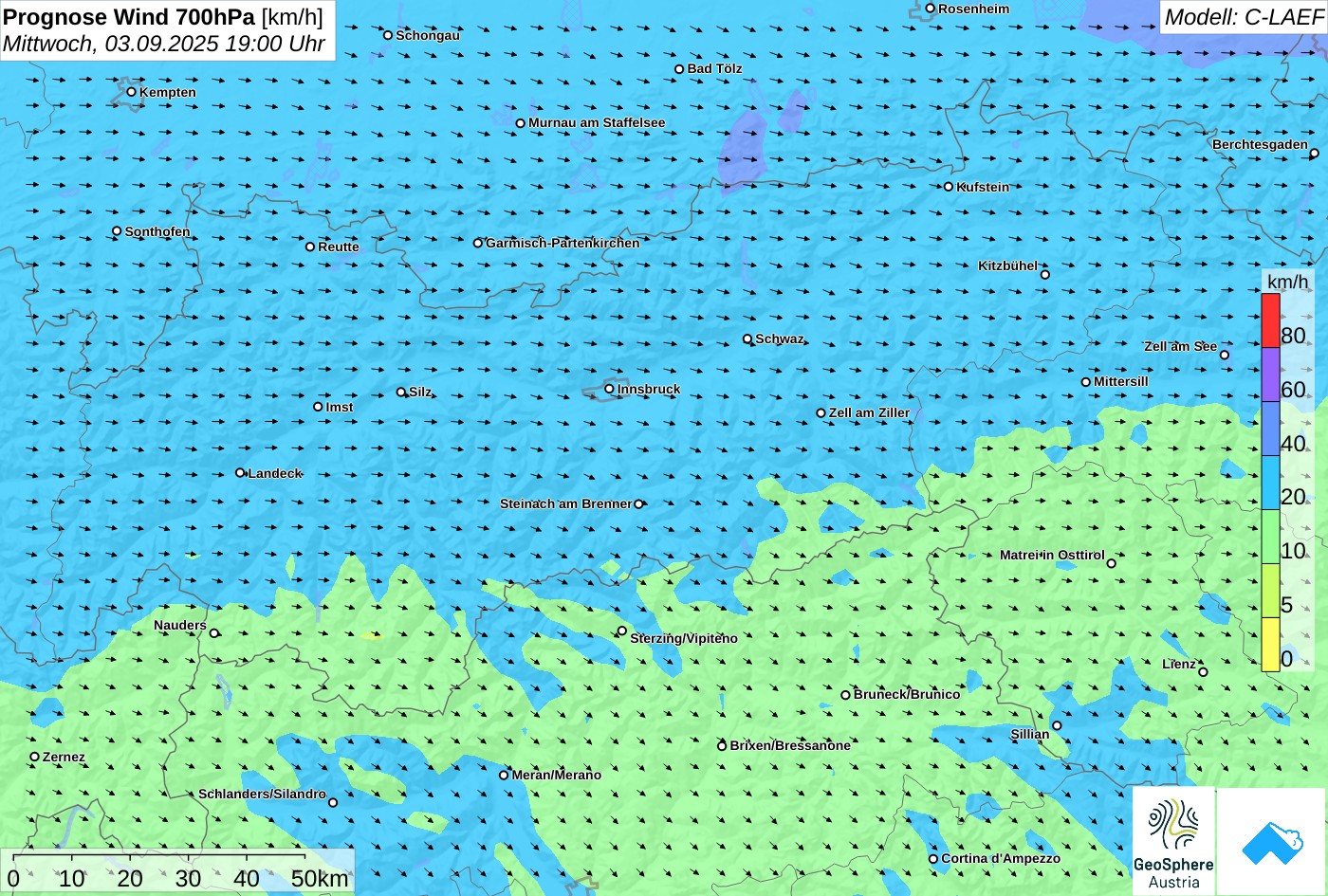Click the GeoSphere Austria logo

pyautogui.click(x=1173, y=842)
